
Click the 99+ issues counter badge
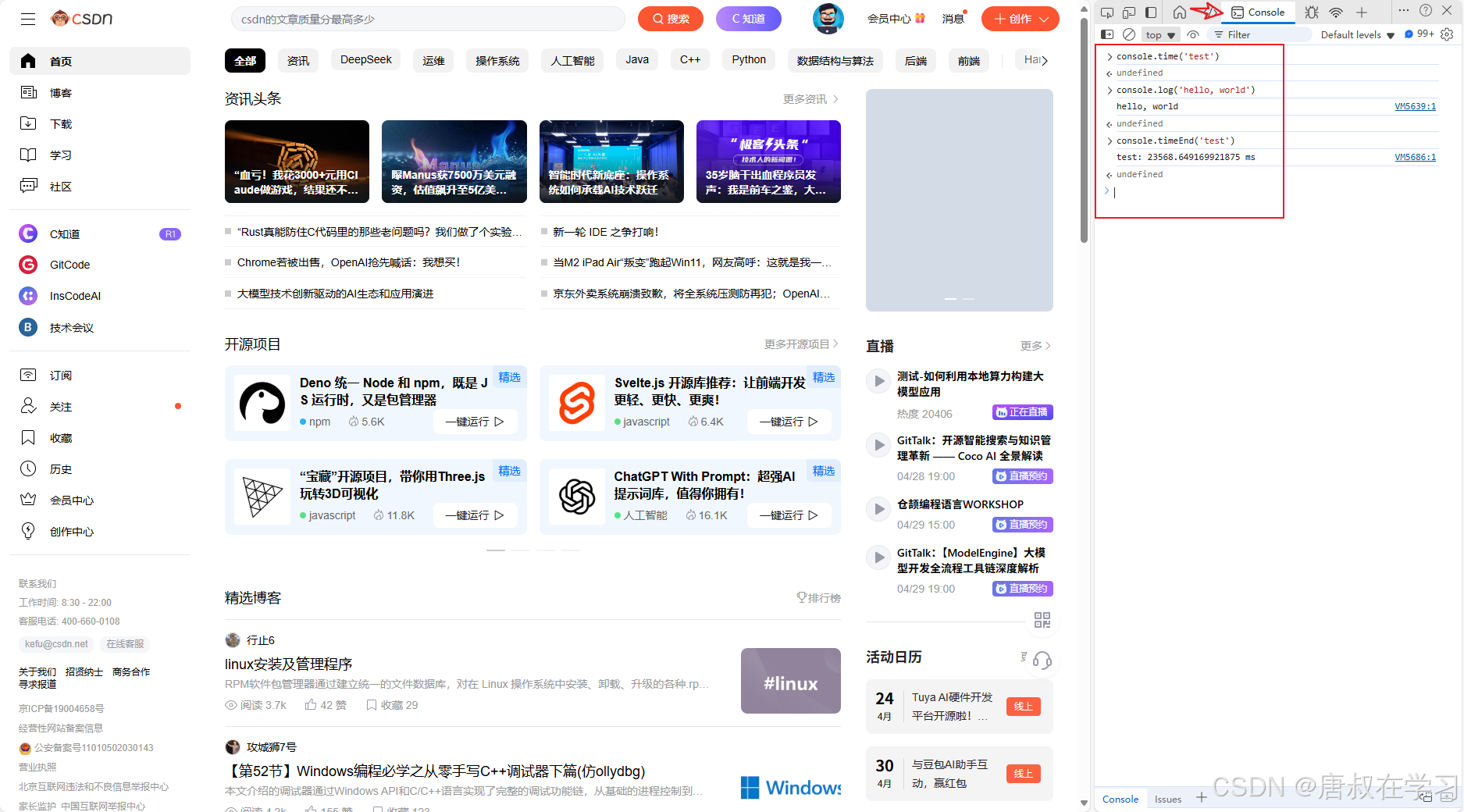[1420, 34]
